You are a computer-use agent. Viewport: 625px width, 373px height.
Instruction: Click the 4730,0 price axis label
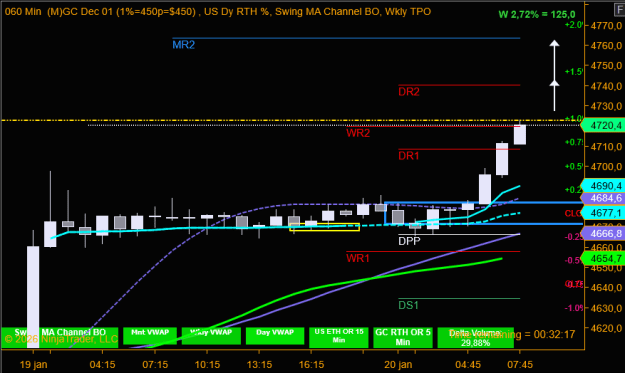click(x=606, y=106)
